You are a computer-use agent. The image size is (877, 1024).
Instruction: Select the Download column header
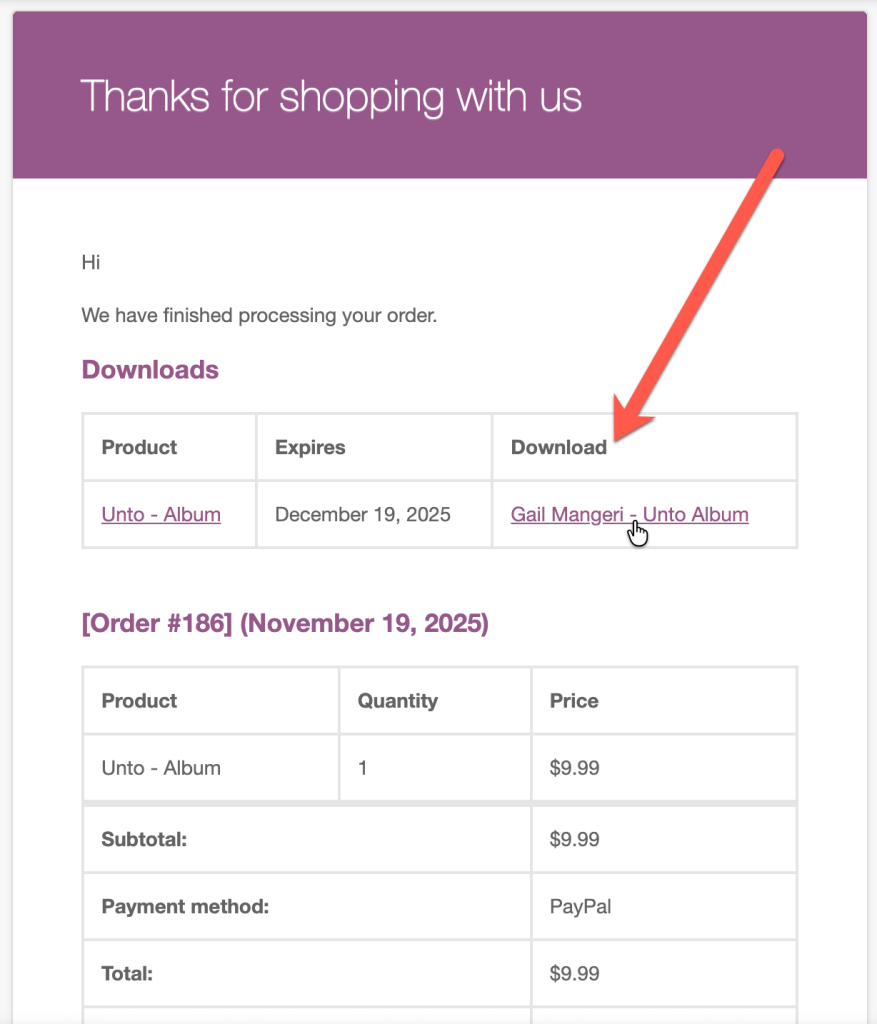pos(558,447)
